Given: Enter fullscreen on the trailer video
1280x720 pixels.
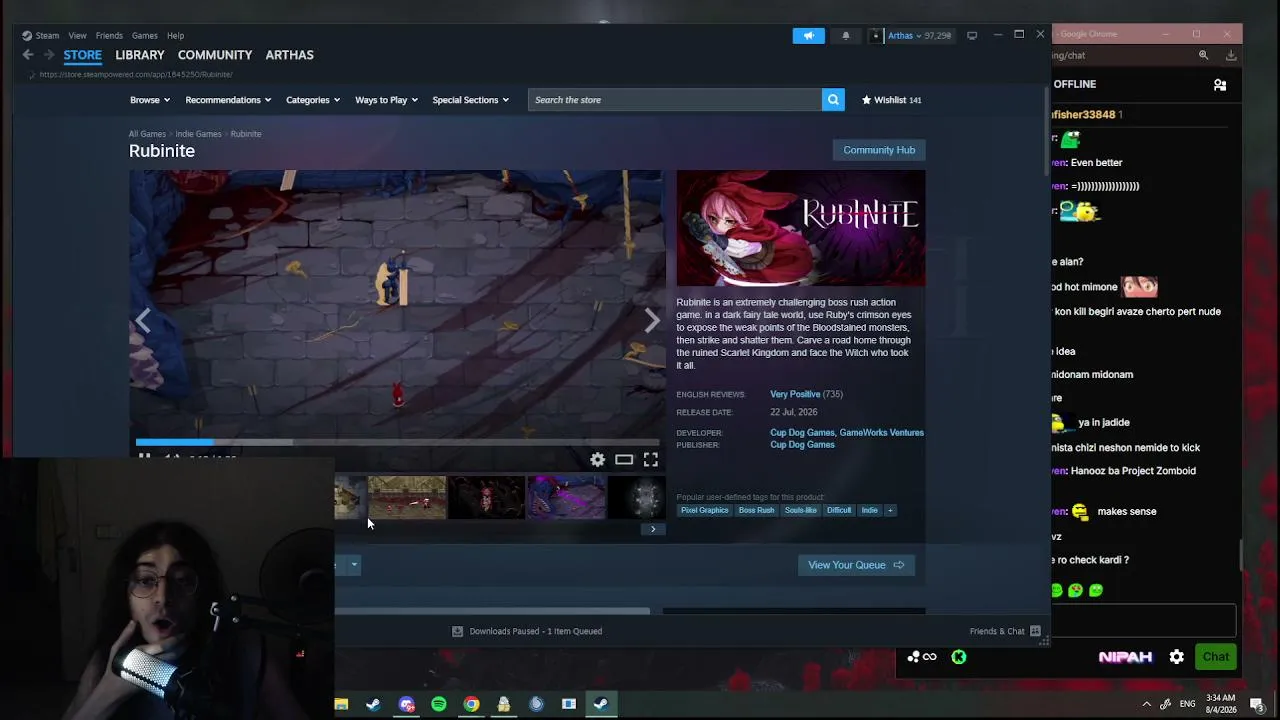Looking at the screenshot, I should coord(651,459).
